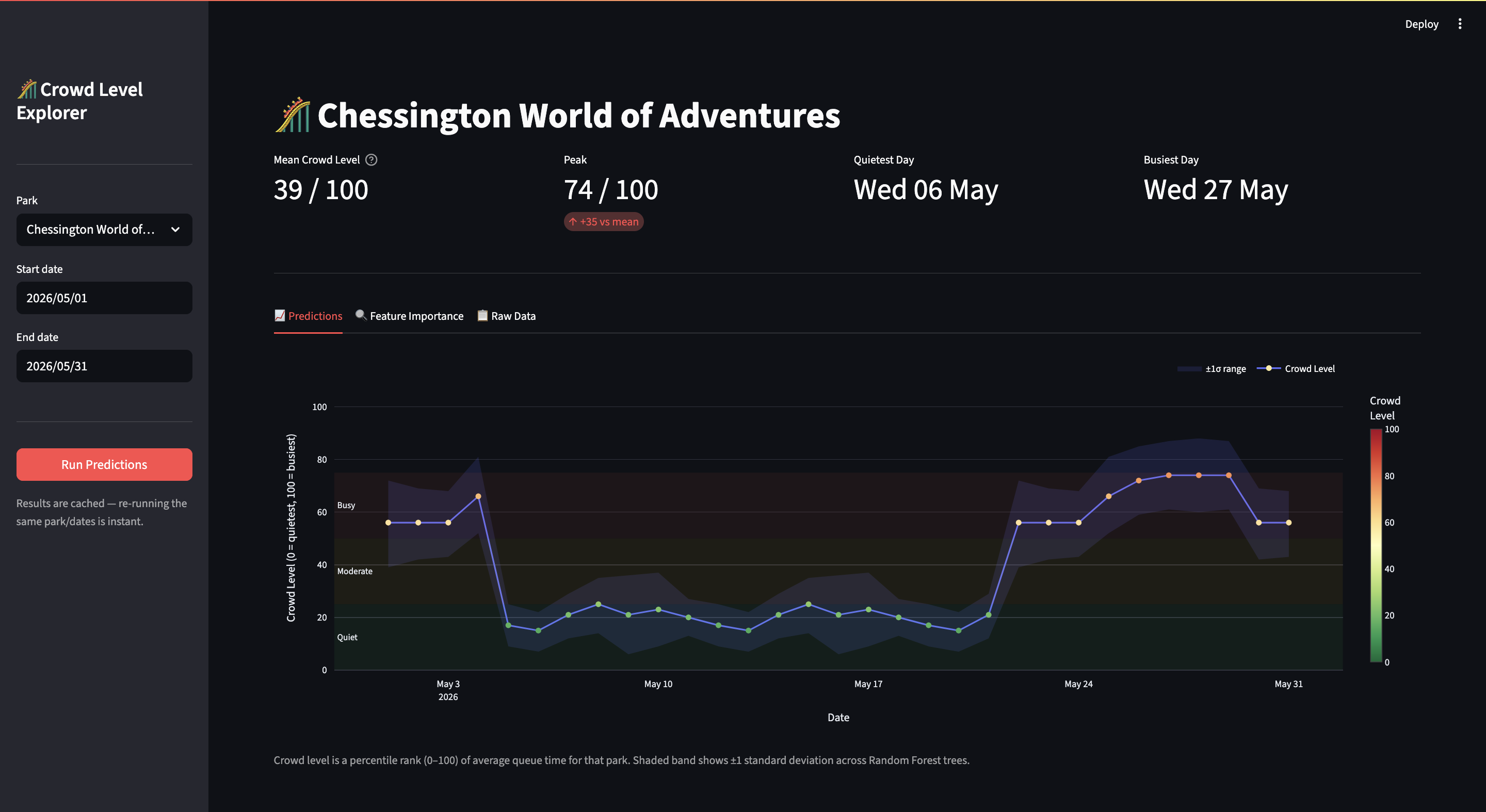Click the chart icon on Predictions tab
This screenshot has height=812, width=1486.
click(x=280, y=315)
